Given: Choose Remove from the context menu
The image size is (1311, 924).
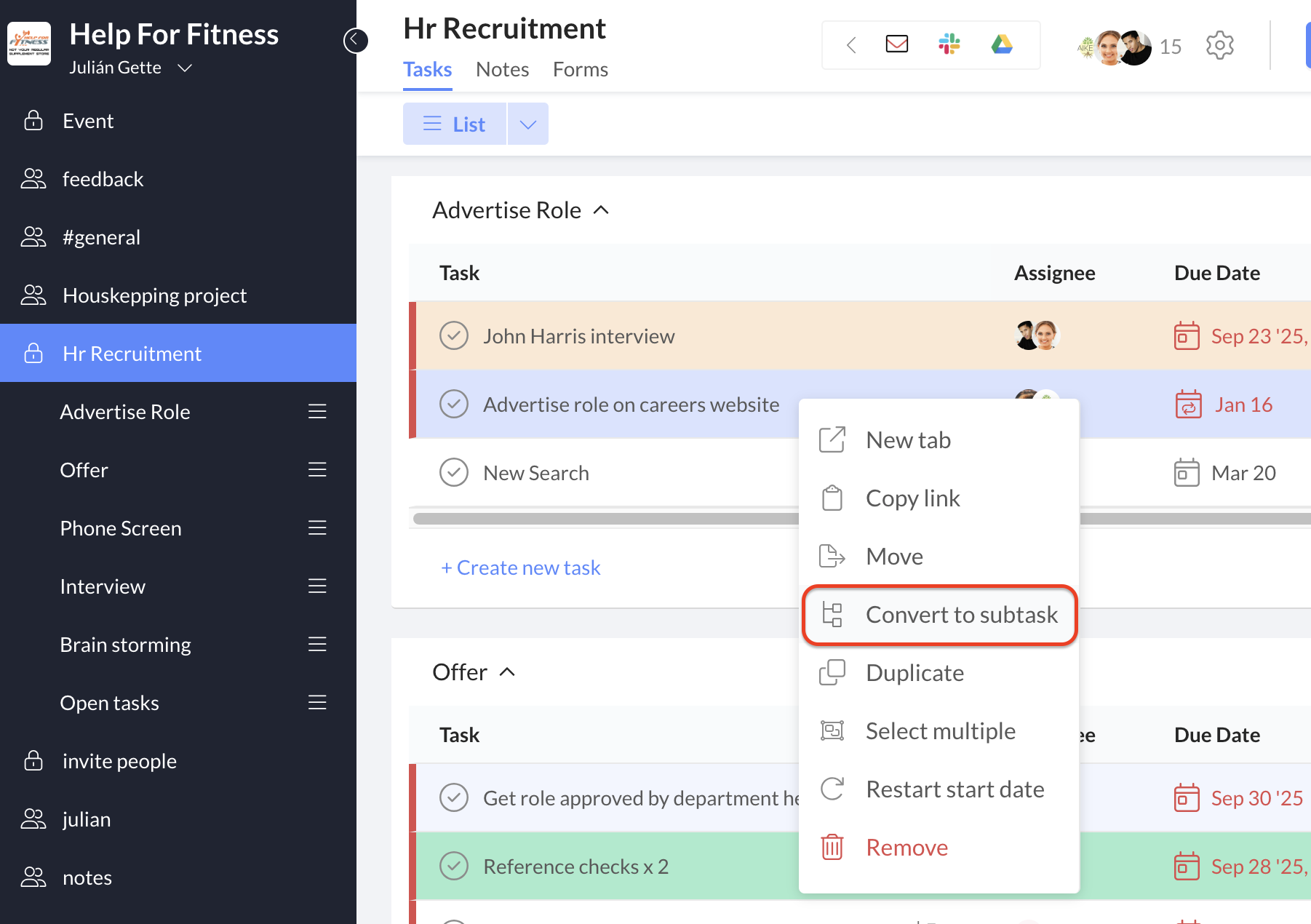Looking at the screenshot, I should point(939,848).
